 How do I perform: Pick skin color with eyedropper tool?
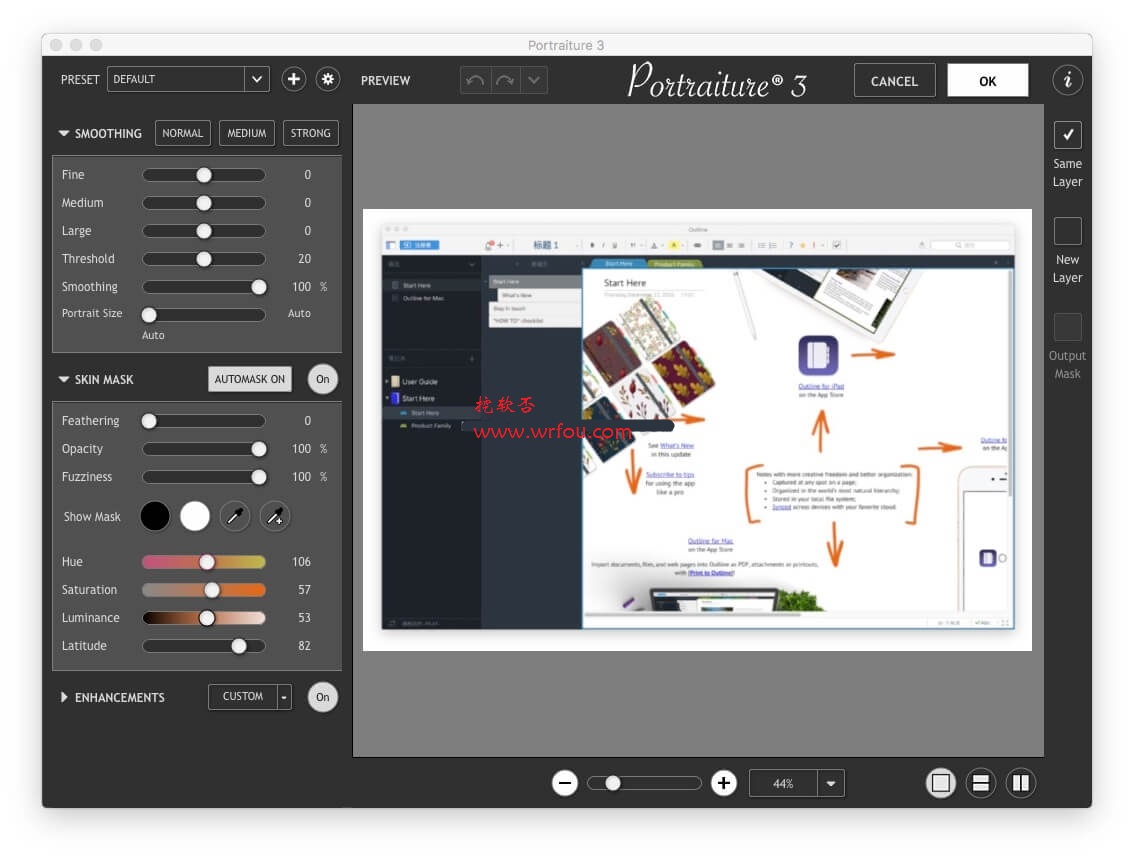(235, 516)
